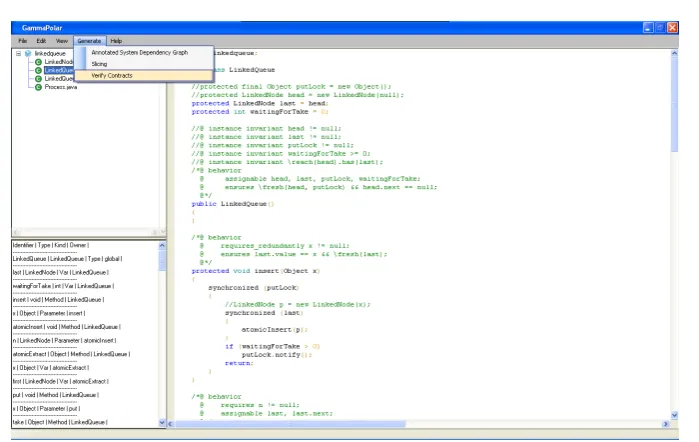This screenshot has width=699, height=442.
Task: Close the open Generate menu
Action: pyautogui.click(x=90, y=41)
